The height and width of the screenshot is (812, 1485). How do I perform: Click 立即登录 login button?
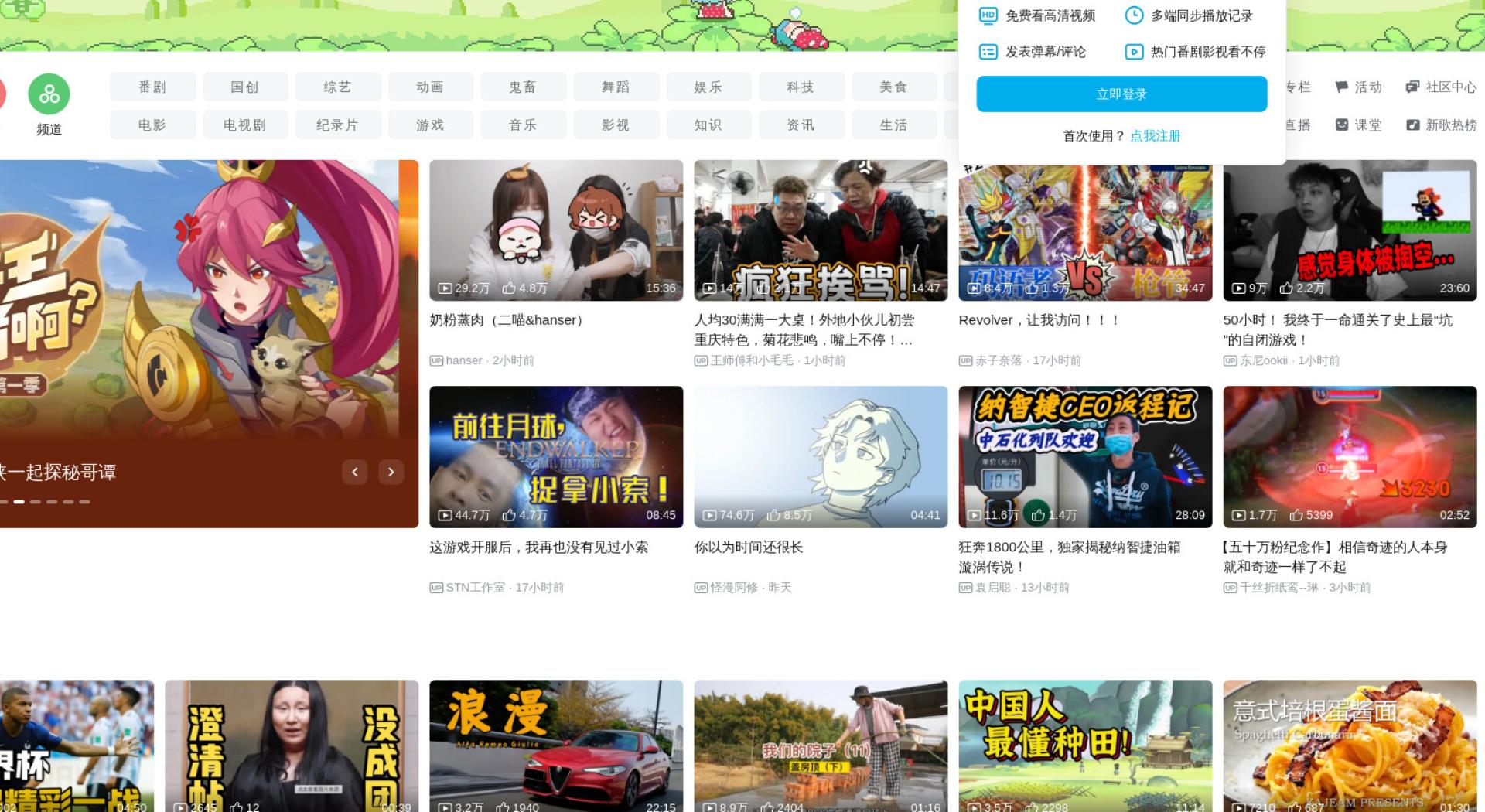(x=1121, y=94)
